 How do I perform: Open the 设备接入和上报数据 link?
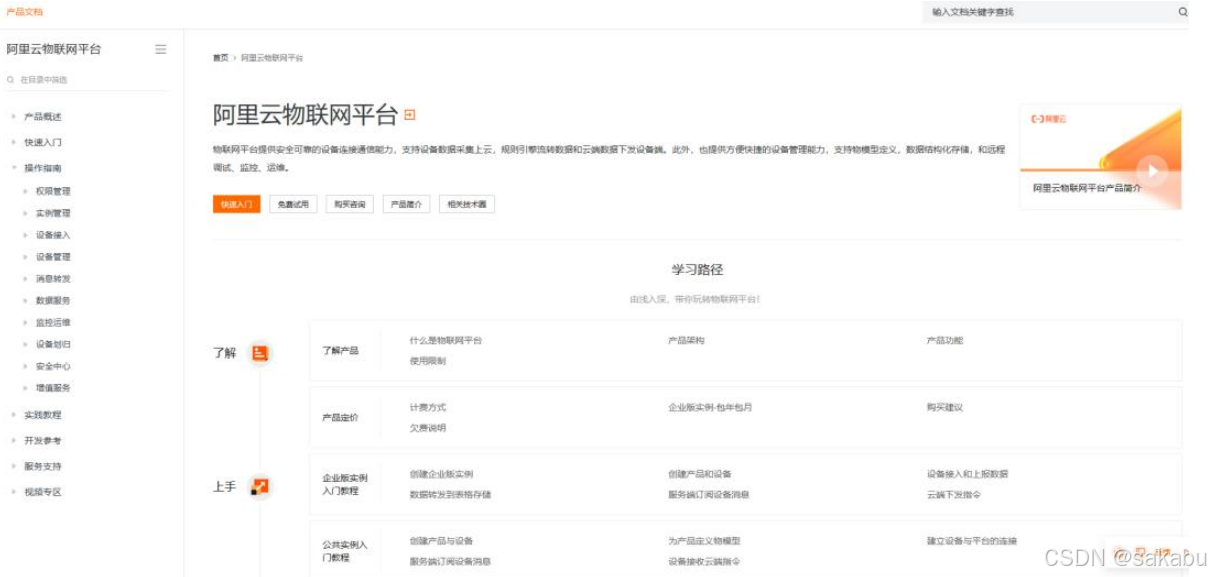(968, 474)
